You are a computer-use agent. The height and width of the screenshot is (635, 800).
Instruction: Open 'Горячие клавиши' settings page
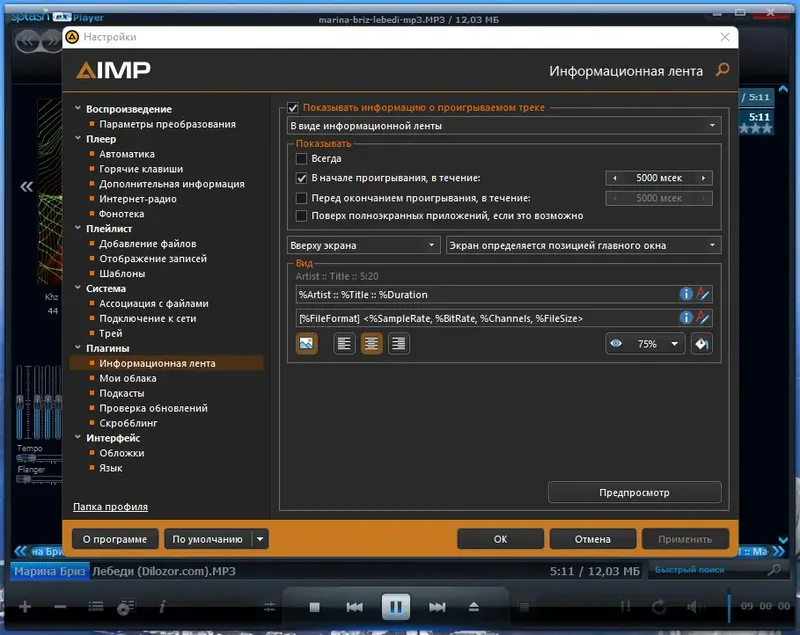141,169
